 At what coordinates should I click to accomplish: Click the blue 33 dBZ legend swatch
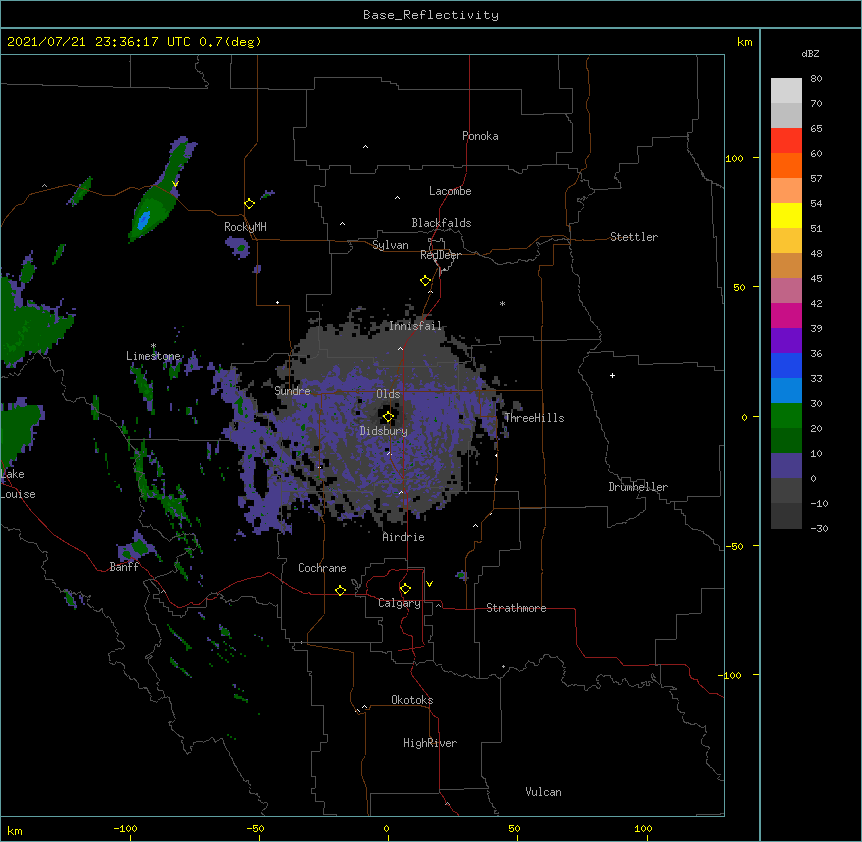(x=786, y=365)
